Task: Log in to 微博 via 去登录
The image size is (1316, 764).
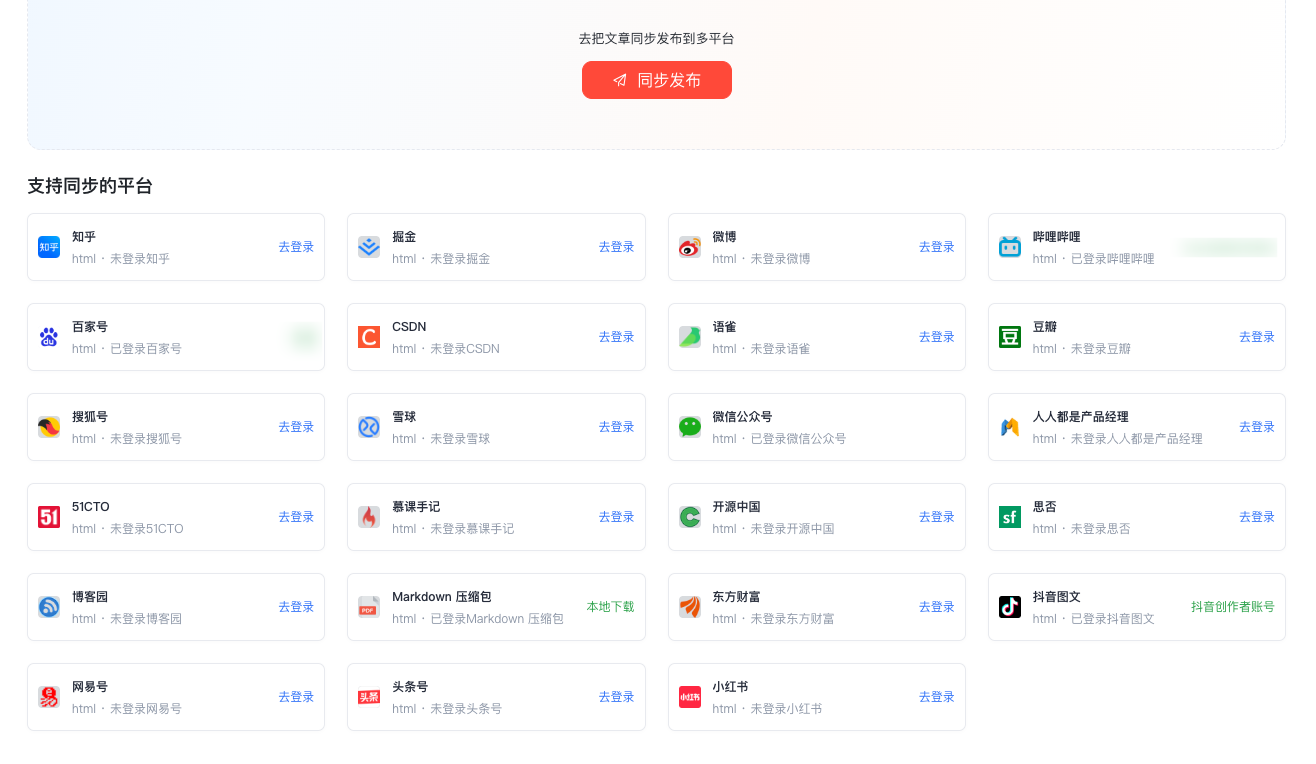Action: [x=937, y=247]
